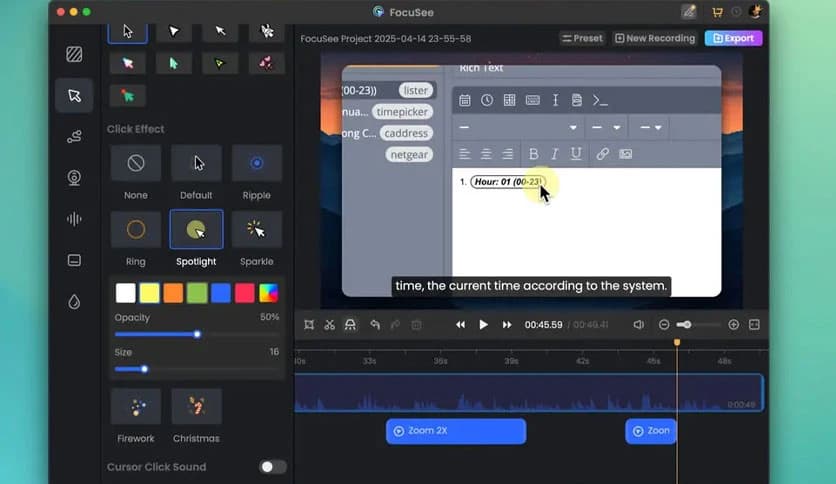Zoom out the timeline with minus icon

click(664, 325)
